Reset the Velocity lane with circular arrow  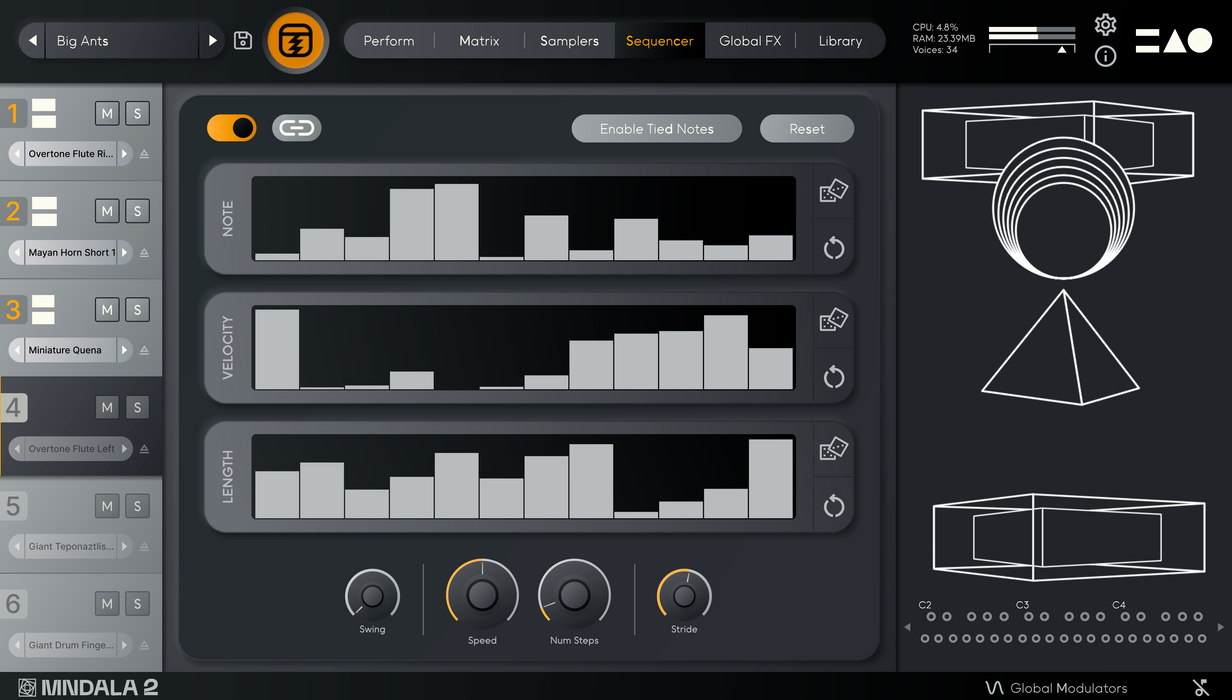click(833, 377)
